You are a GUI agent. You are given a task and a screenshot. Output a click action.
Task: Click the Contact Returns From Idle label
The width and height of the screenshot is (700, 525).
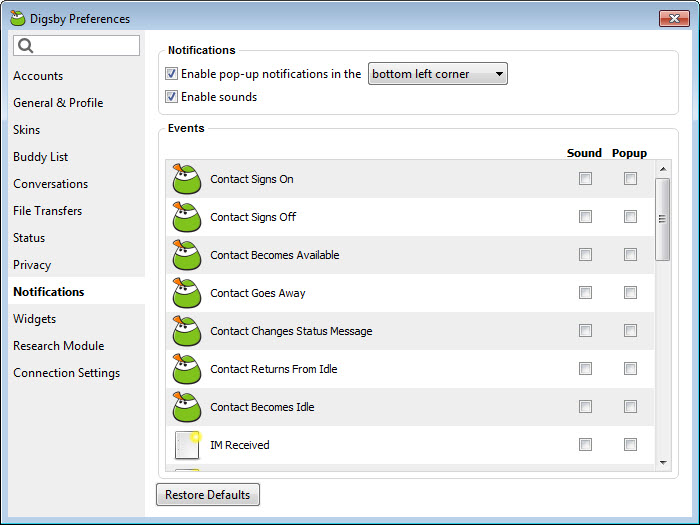point(274,369)
